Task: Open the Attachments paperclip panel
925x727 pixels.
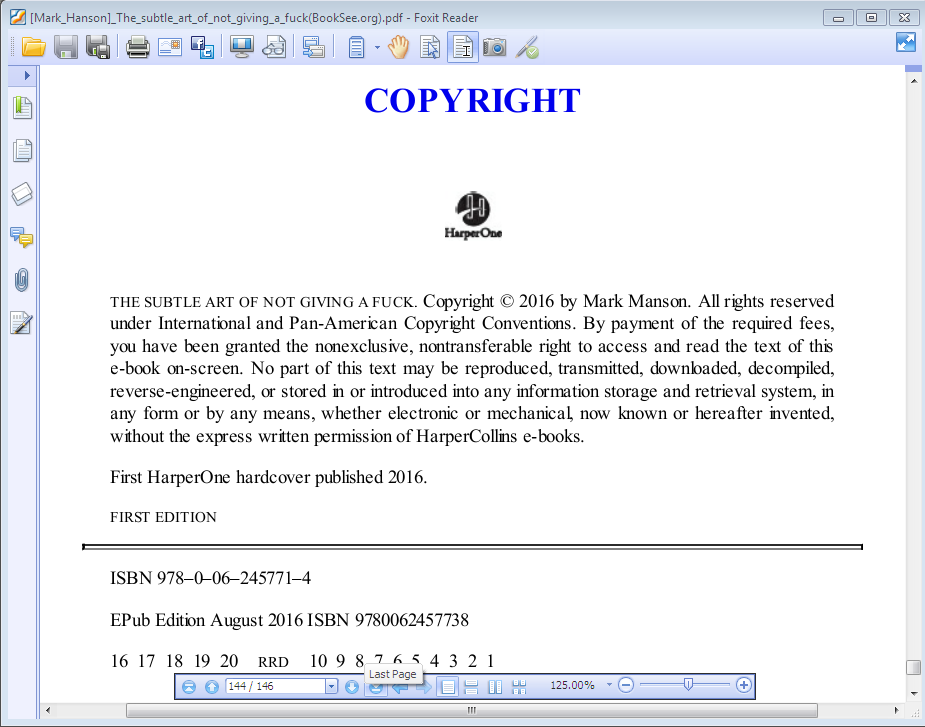Action: coord(21,280)
